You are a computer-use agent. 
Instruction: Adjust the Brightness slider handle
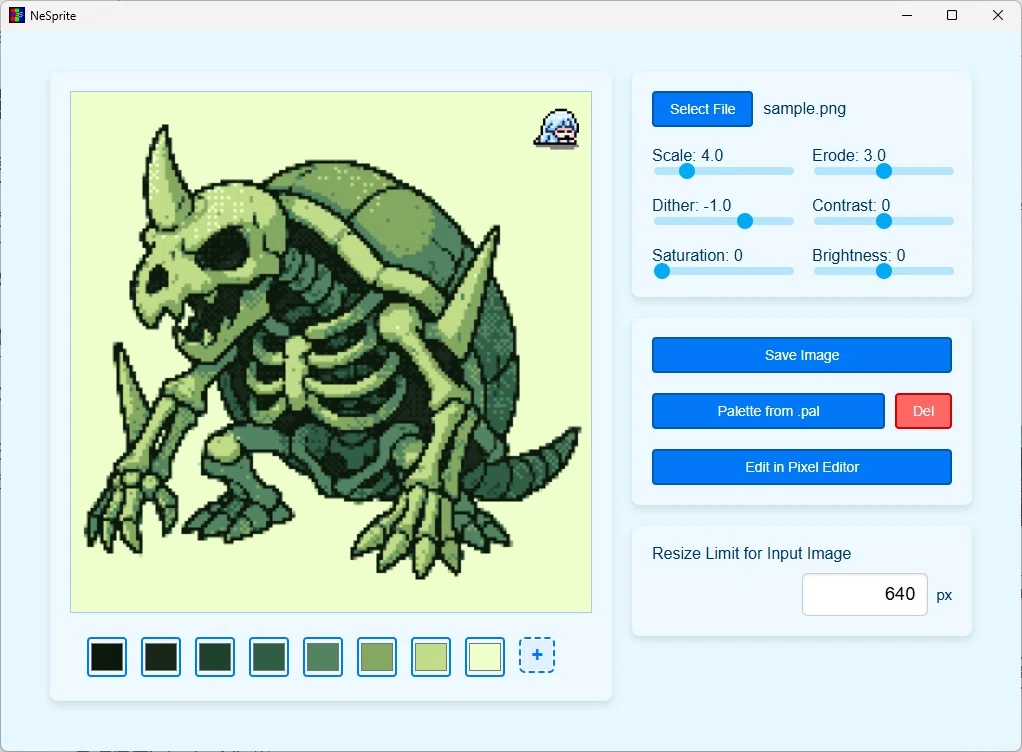[x=883, y=271]
